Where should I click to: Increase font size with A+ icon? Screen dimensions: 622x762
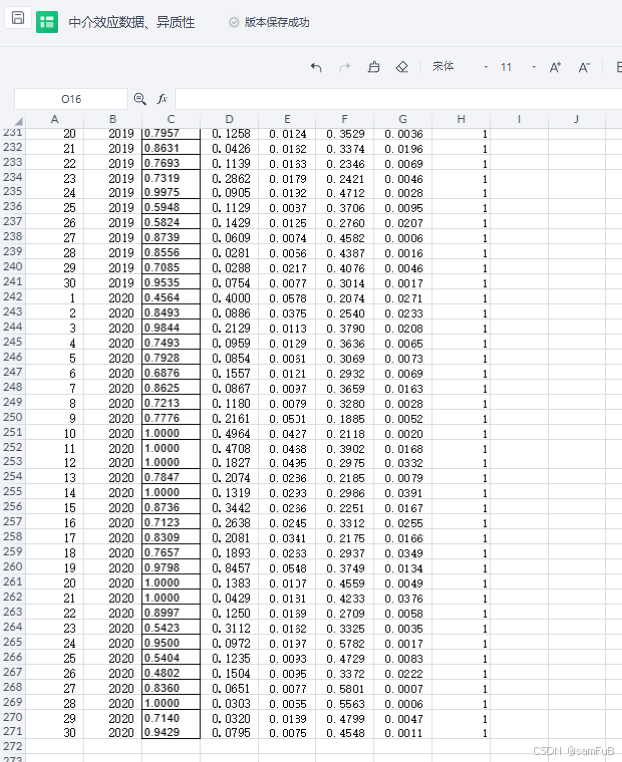pos(555,68)
